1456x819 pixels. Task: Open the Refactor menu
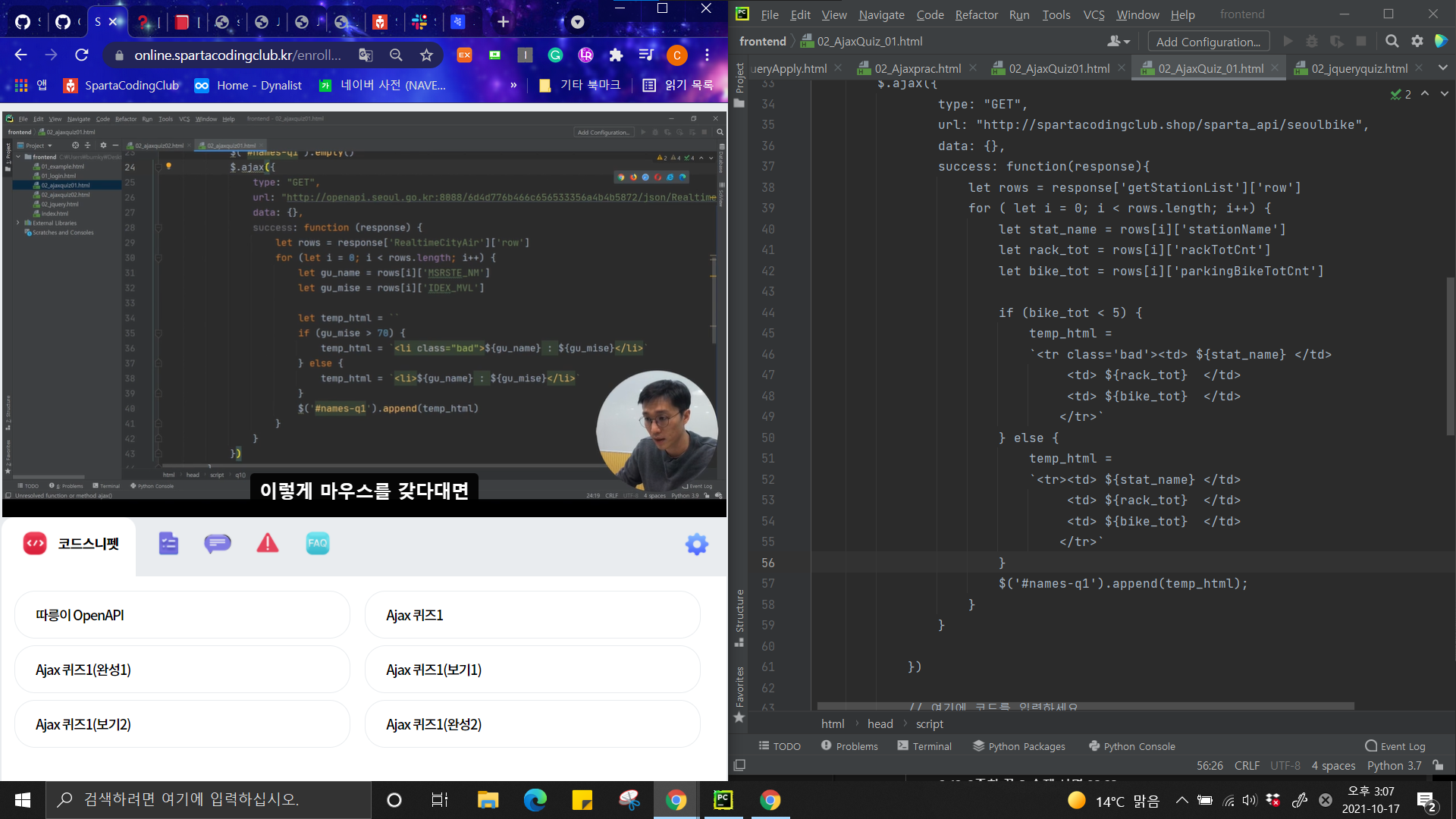click(x=976, y=14)
